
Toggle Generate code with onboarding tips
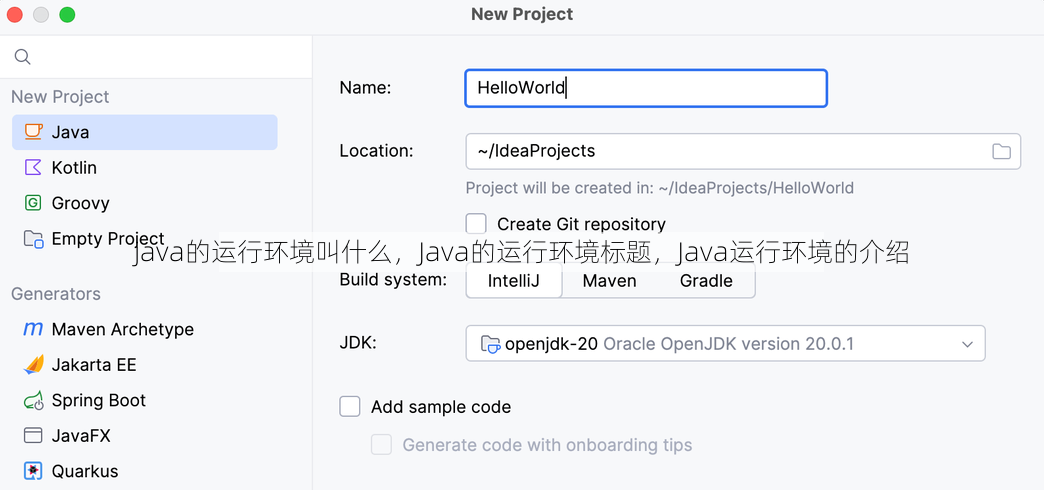pyautogui.click(x=382, y=445)
